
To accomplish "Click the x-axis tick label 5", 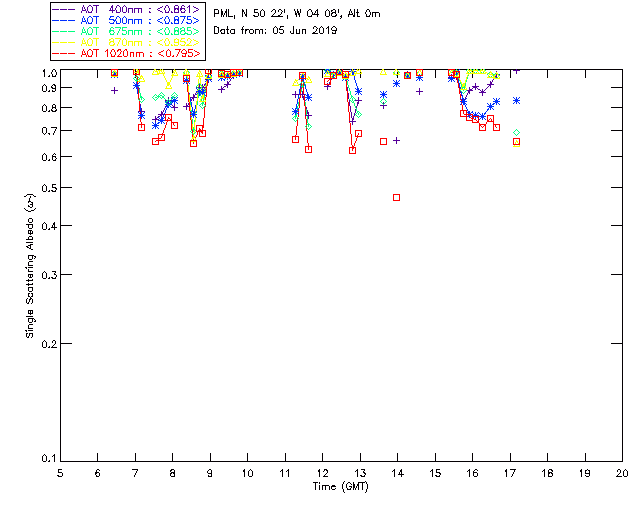I will (60, 473).
